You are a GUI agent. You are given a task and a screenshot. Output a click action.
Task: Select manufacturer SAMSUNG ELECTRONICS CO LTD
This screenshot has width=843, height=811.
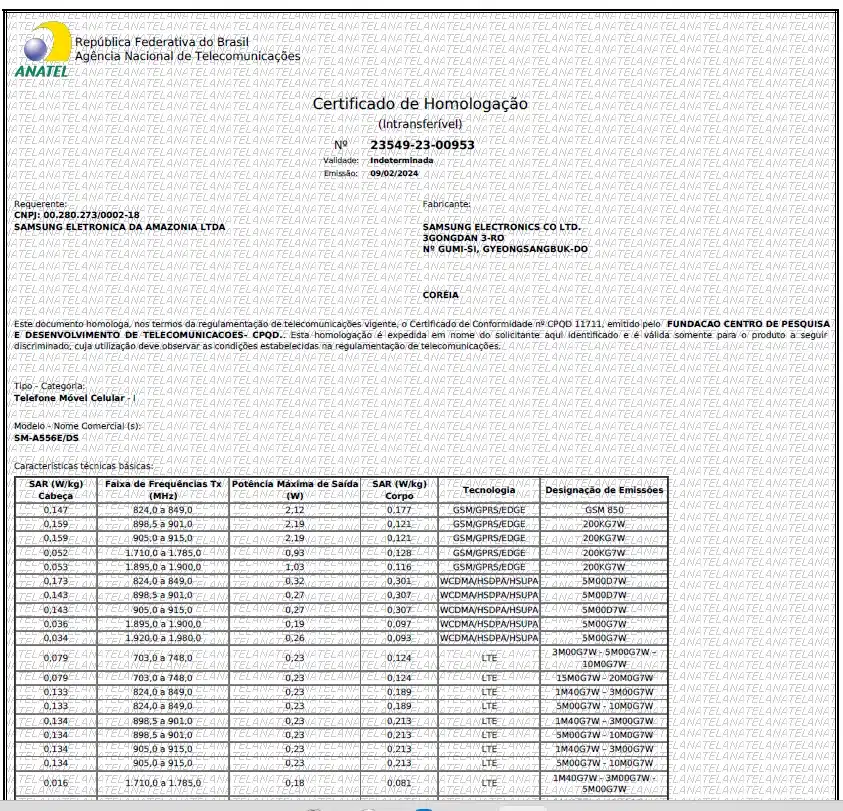500,229
